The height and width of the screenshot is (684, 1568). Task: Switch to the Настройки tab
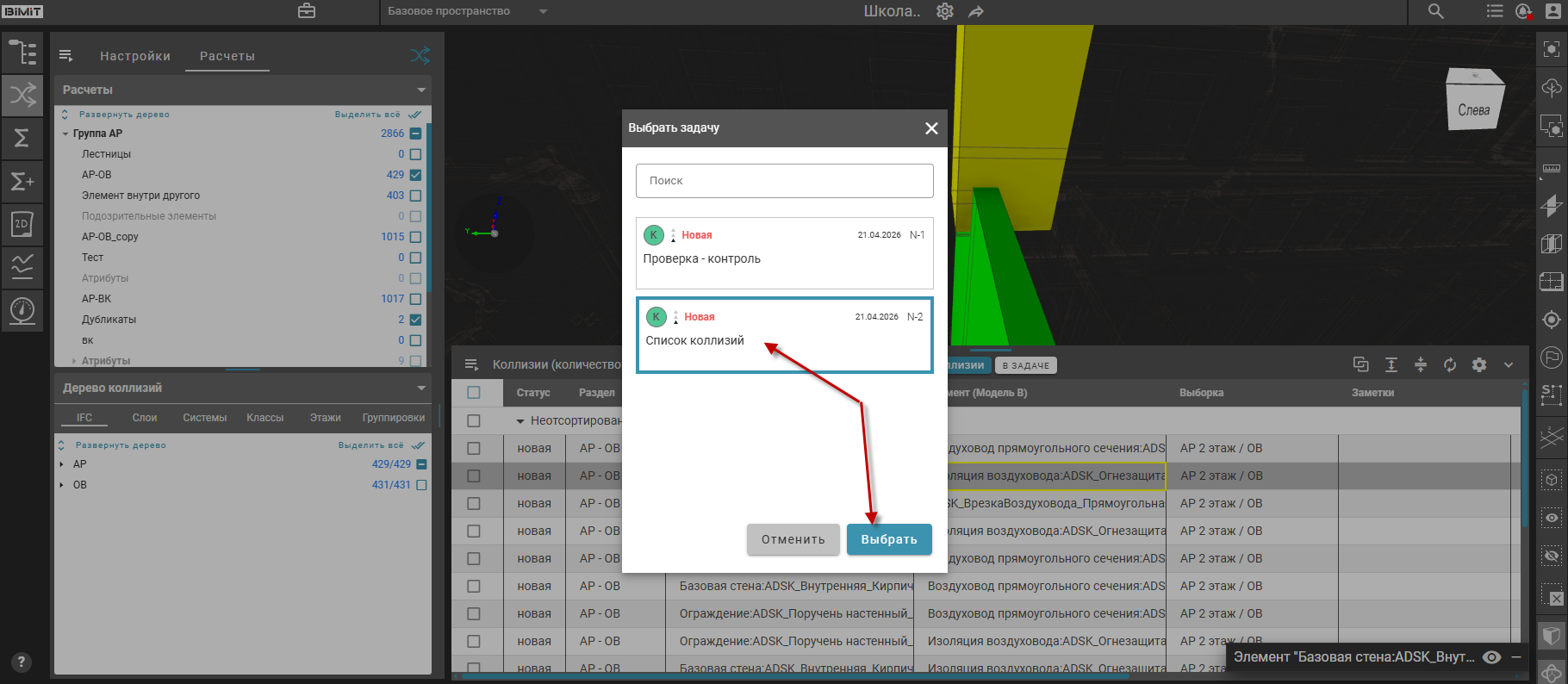click(x=135, y=56)
